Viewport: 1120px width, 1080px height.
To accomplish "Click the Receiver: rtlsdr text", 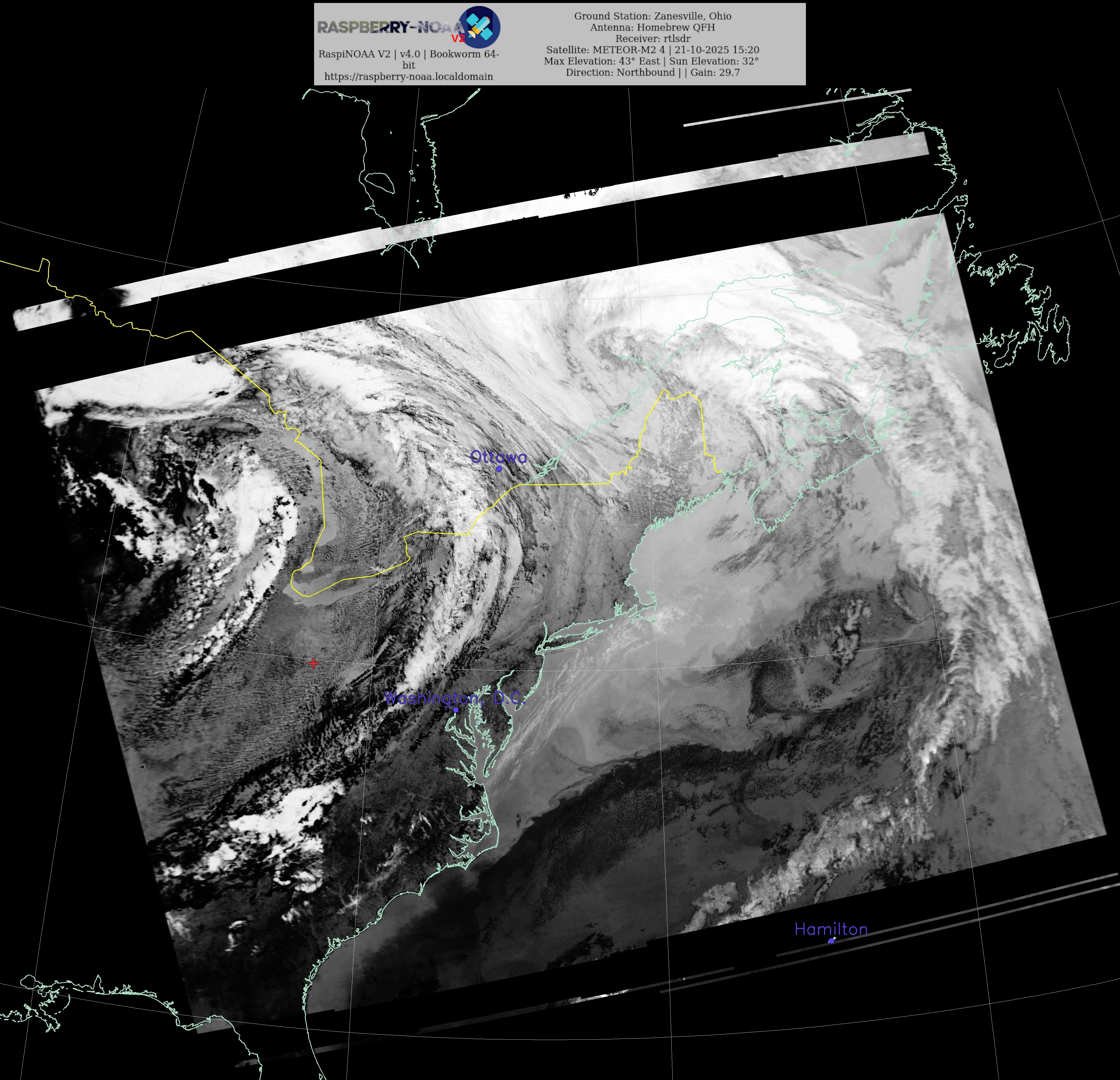I will click(652, 39).
